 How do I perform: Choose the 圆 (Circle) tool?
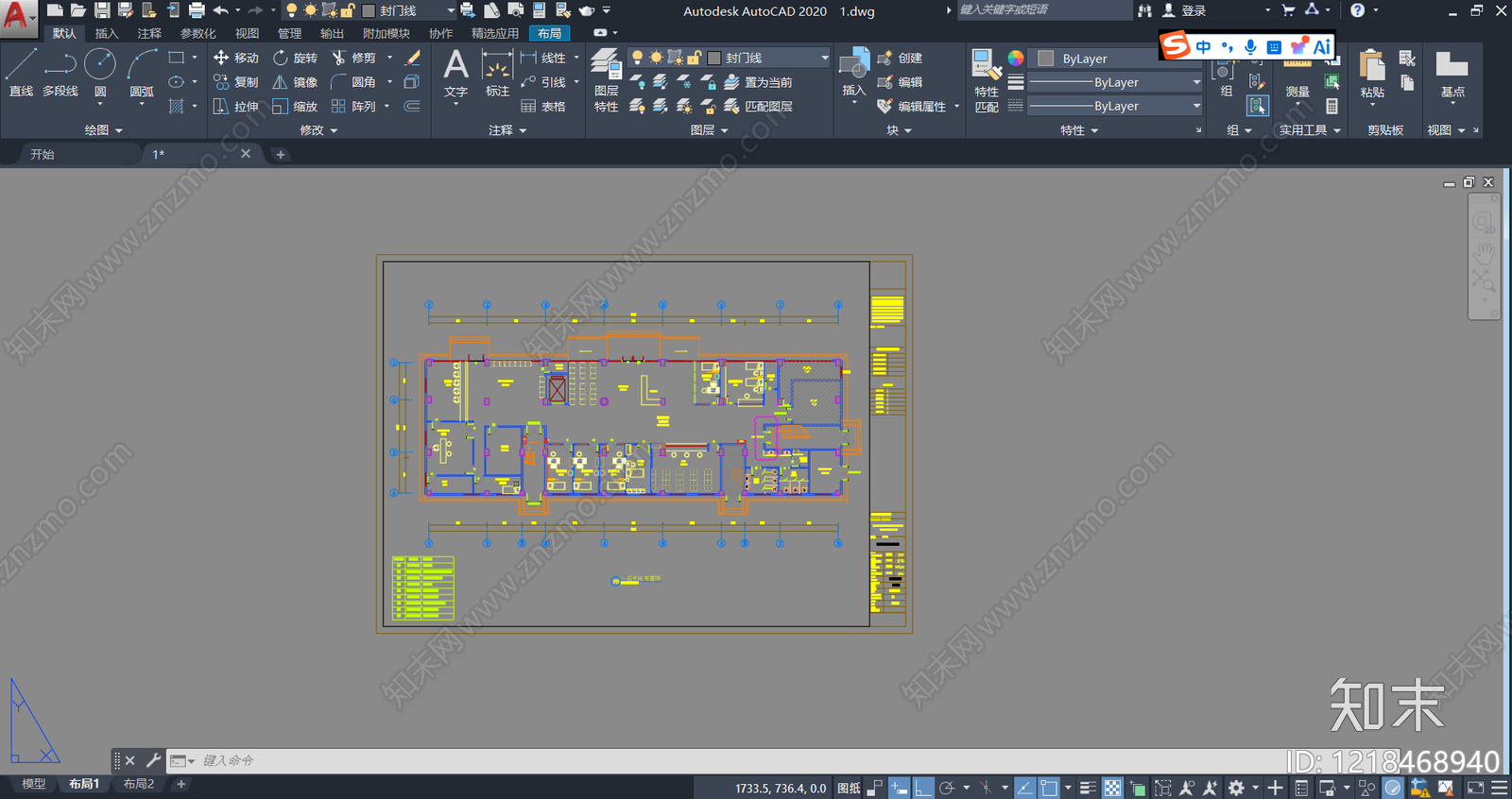tap(100, 74)
